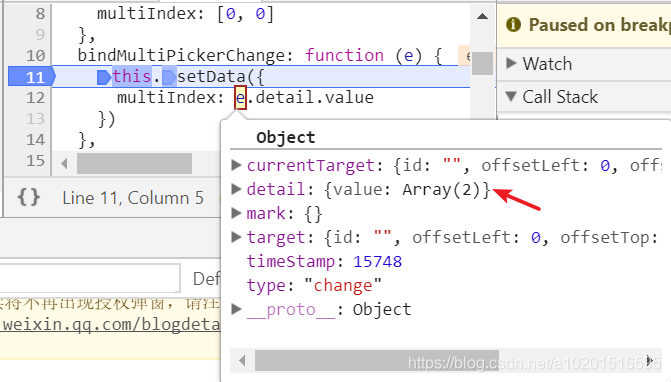
Task: Click 'bindMultiPickerChange' function name
Action: (181, 56)
